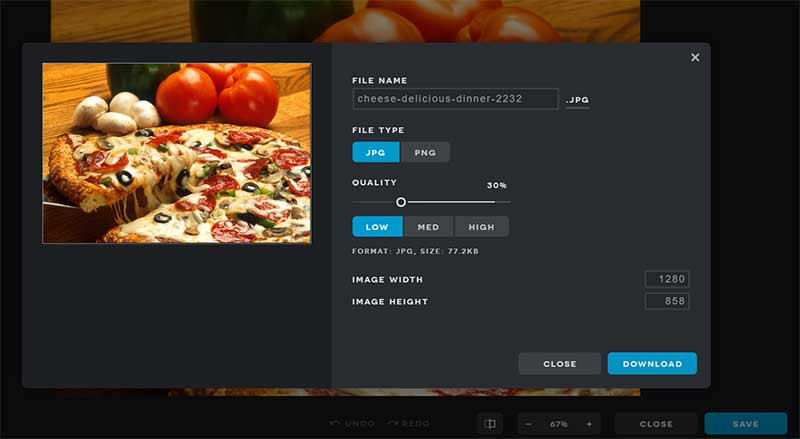Click the editor SAVE button
The height and width of the screenshot is (439, 800).
point(745,424)
